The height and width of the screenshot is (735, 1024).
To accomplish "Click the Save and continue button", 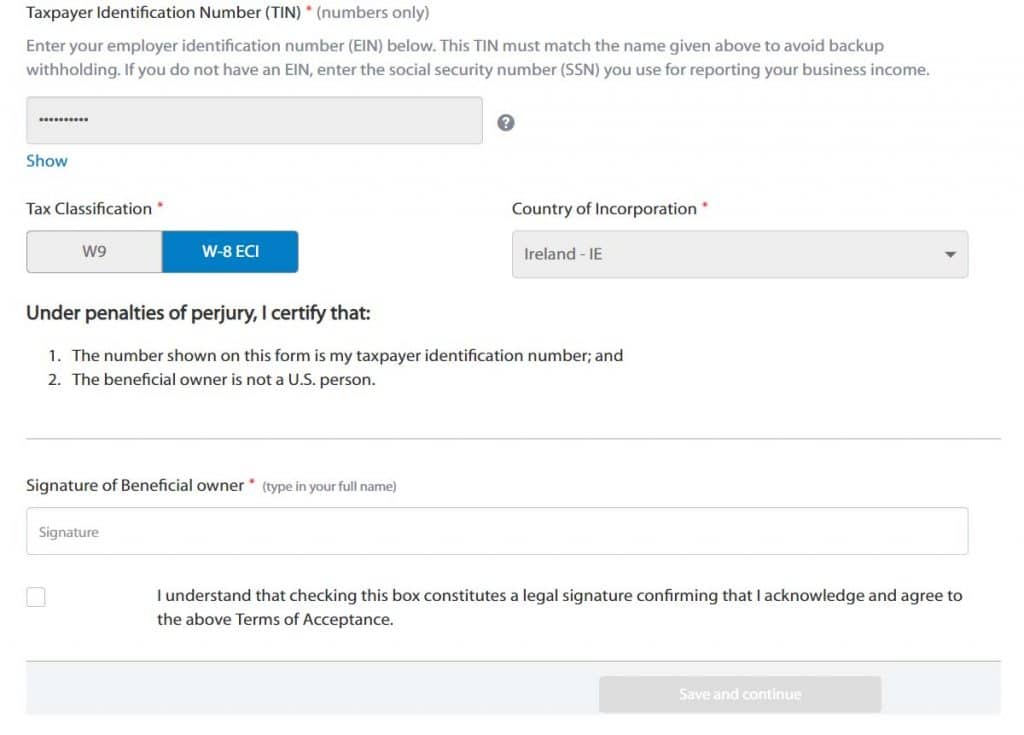I will tap(740, 694).
